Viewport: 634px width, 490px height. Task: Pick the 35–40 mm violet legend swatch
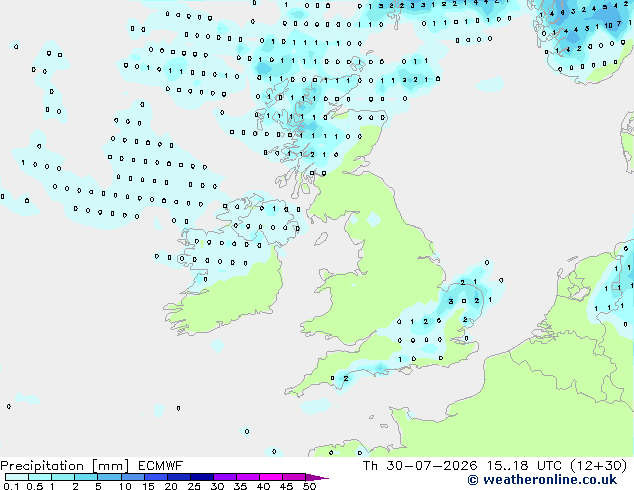click(x=247, y=477)
